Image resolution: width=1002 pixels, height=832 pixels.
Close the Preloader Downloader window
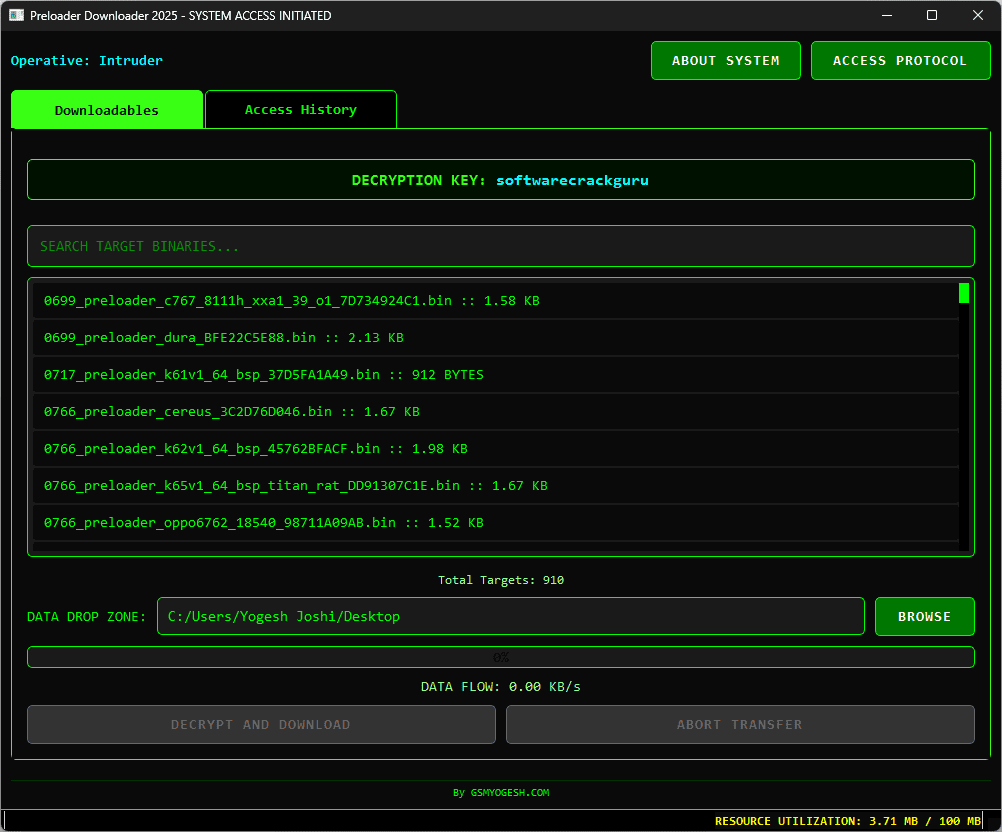coord(978,15)
